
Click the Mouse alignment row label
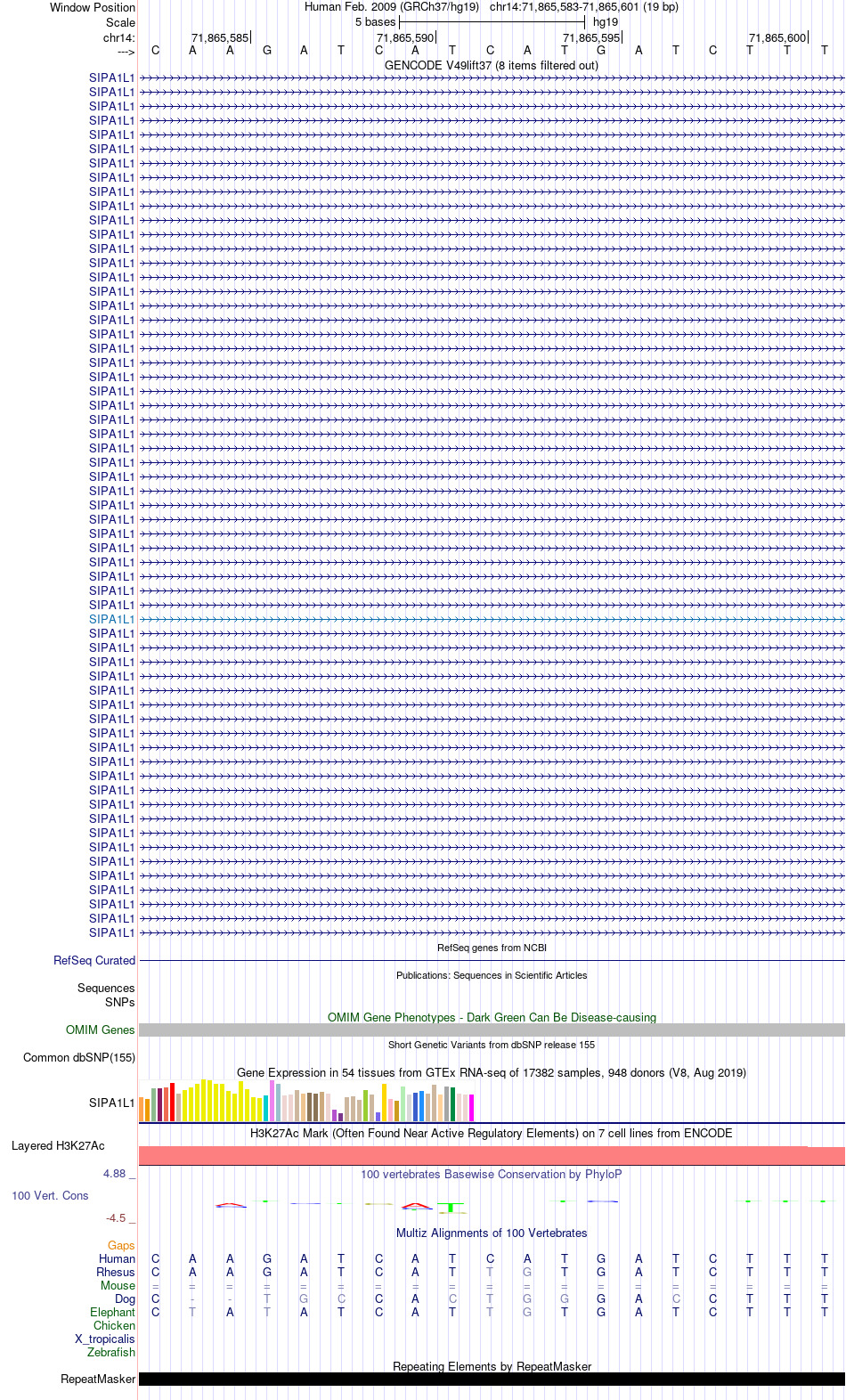tap(118, 1285)
